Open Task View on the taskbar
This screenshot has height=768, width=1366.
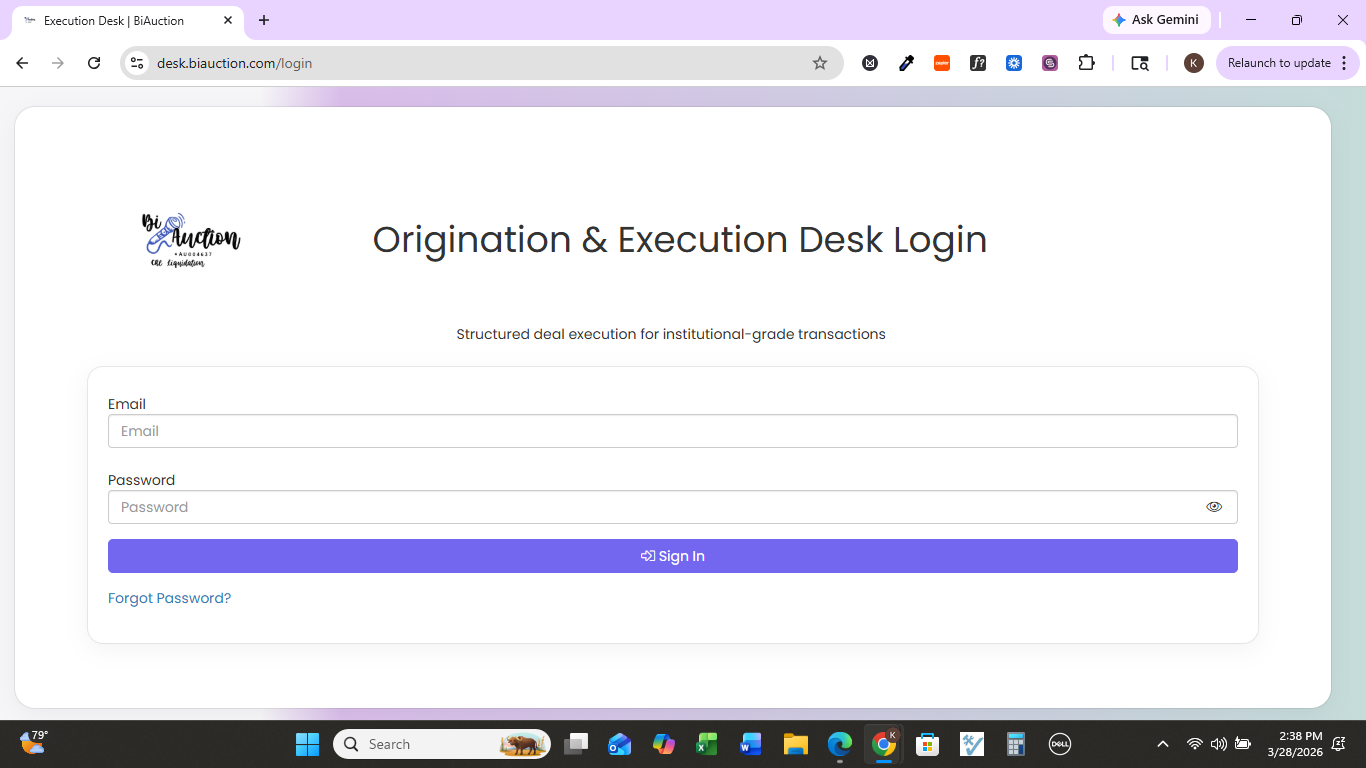click(x=576, y=744)
